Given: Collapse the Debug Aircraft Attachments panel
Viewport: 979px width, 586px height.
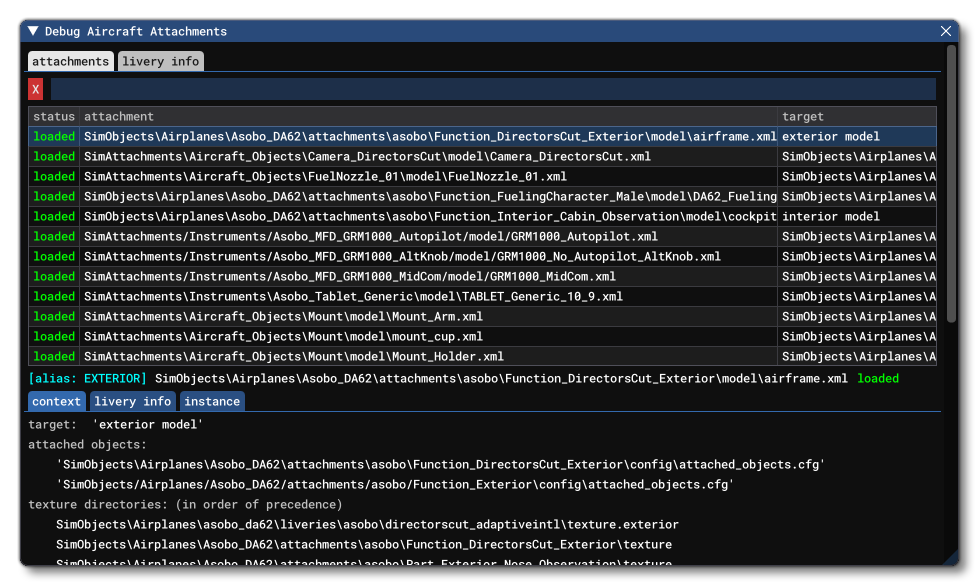Looking at the screenshot, I should (31, 30).
